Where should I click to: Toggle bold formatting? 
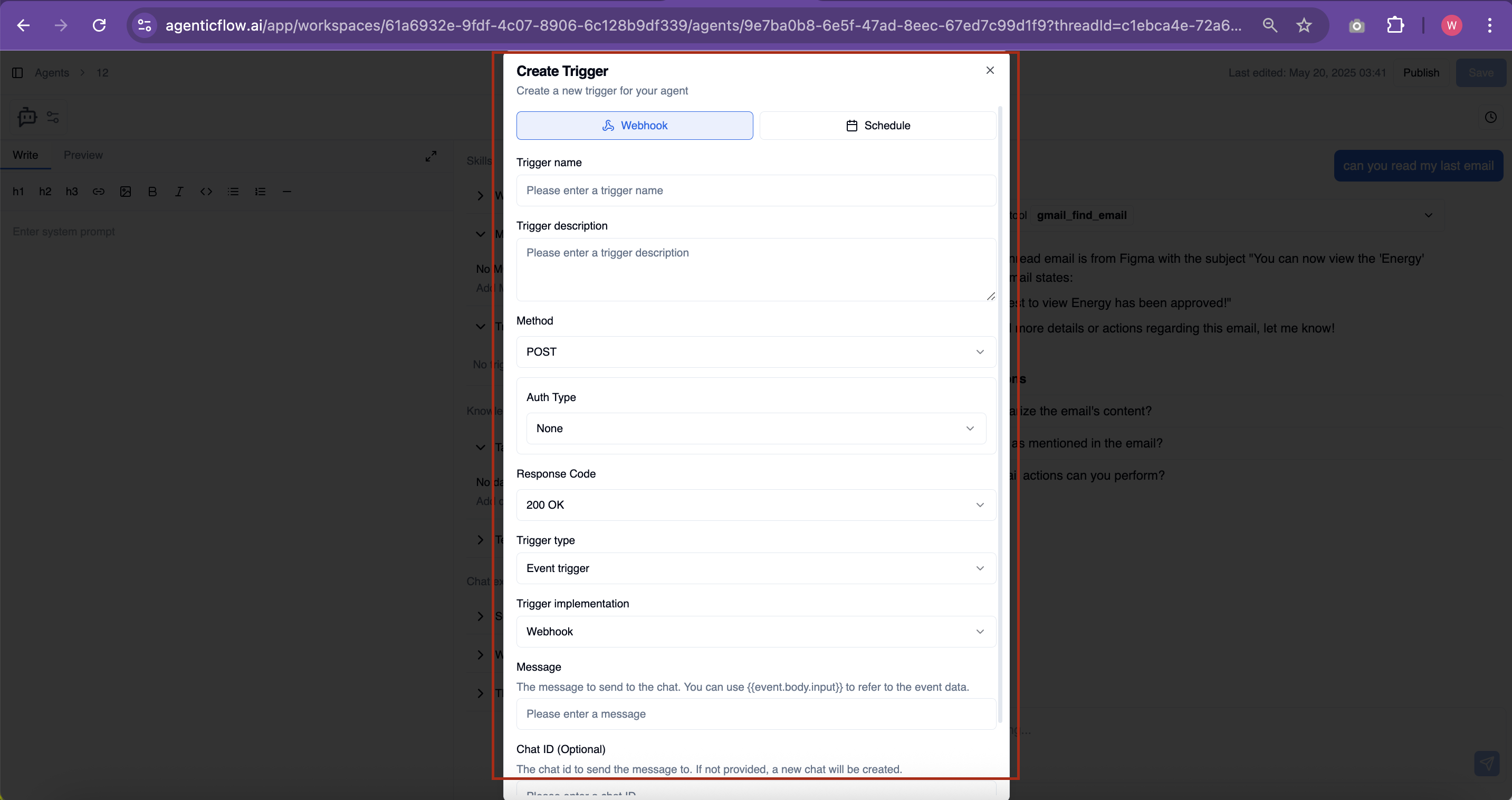click(x=152, y=192)
